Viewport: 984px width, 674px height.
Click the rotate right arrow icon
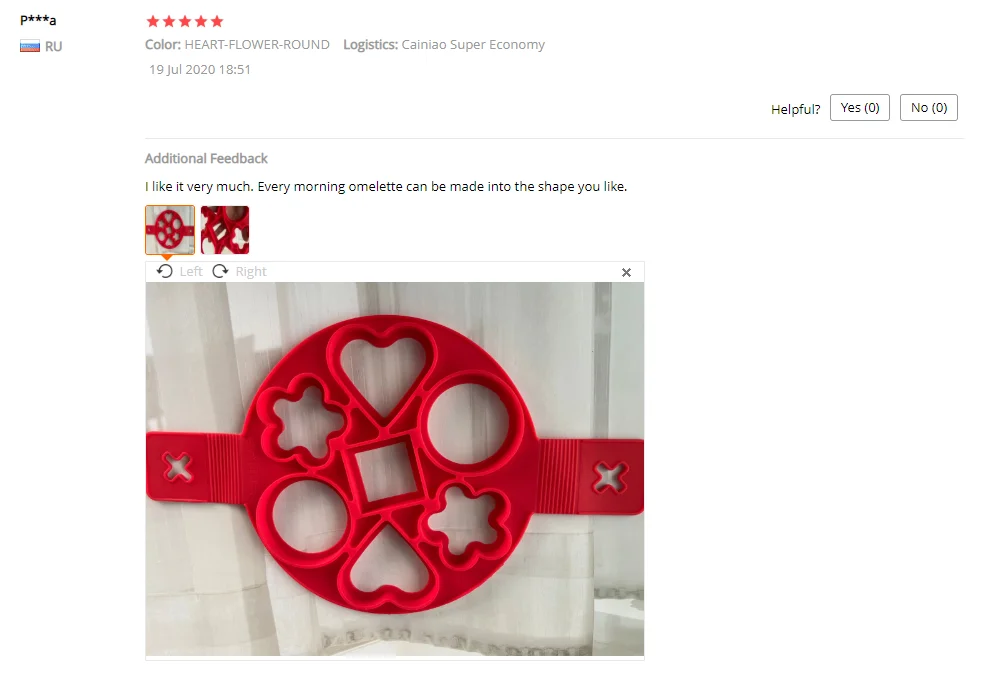tap(220, 271)
